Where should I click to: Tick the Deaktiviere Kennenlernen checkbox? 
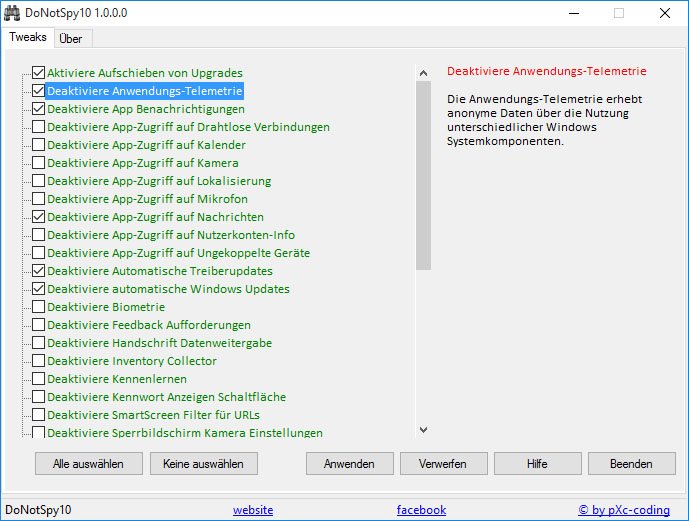point(39,379)
